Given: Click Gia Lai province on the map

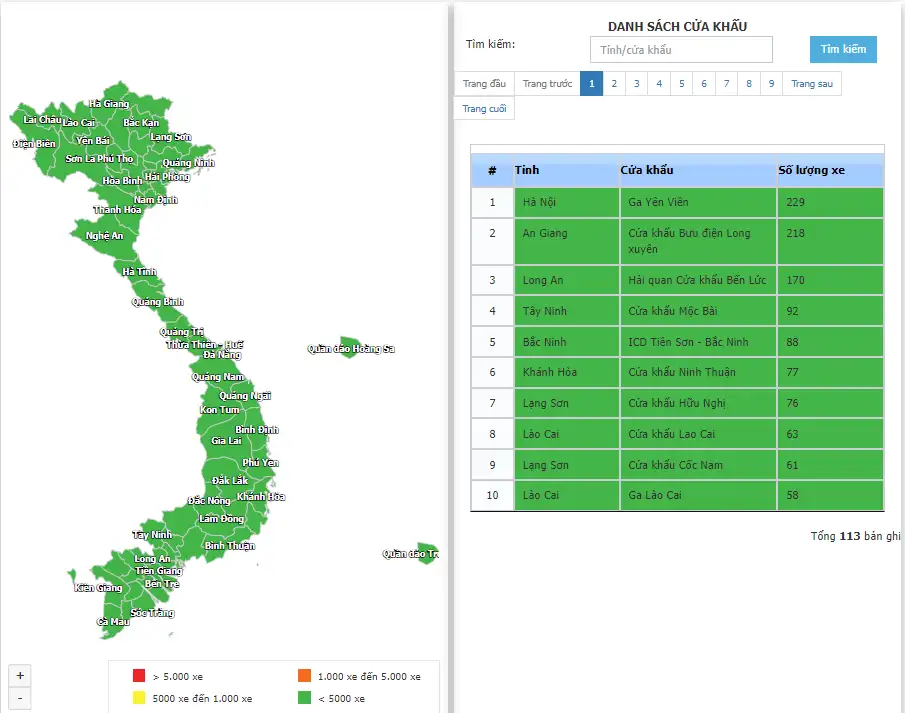Looking at the screenshot, I should tap(226, 441).
